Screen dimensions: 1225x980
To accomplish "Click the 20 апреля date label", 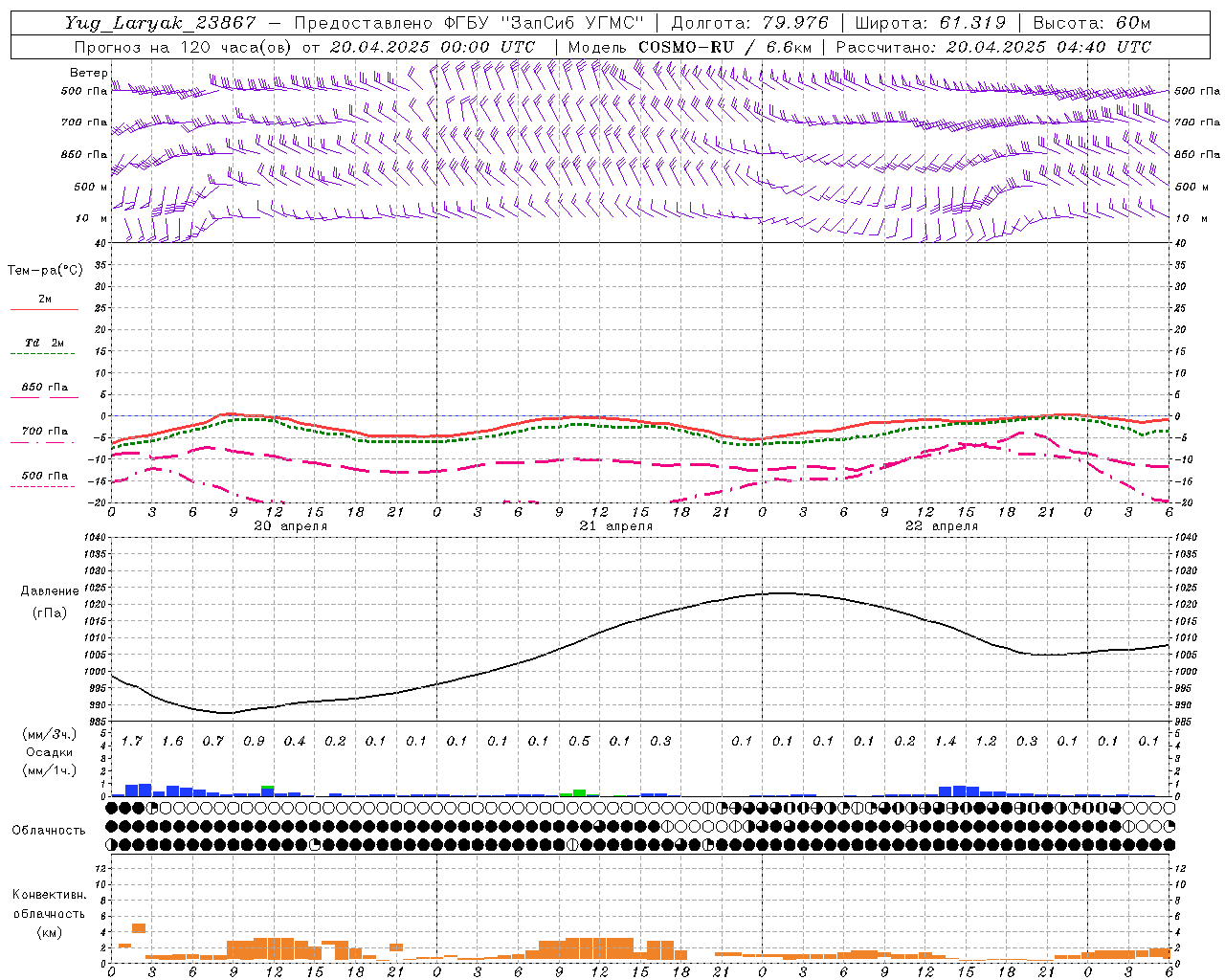I will click(290, 526).
